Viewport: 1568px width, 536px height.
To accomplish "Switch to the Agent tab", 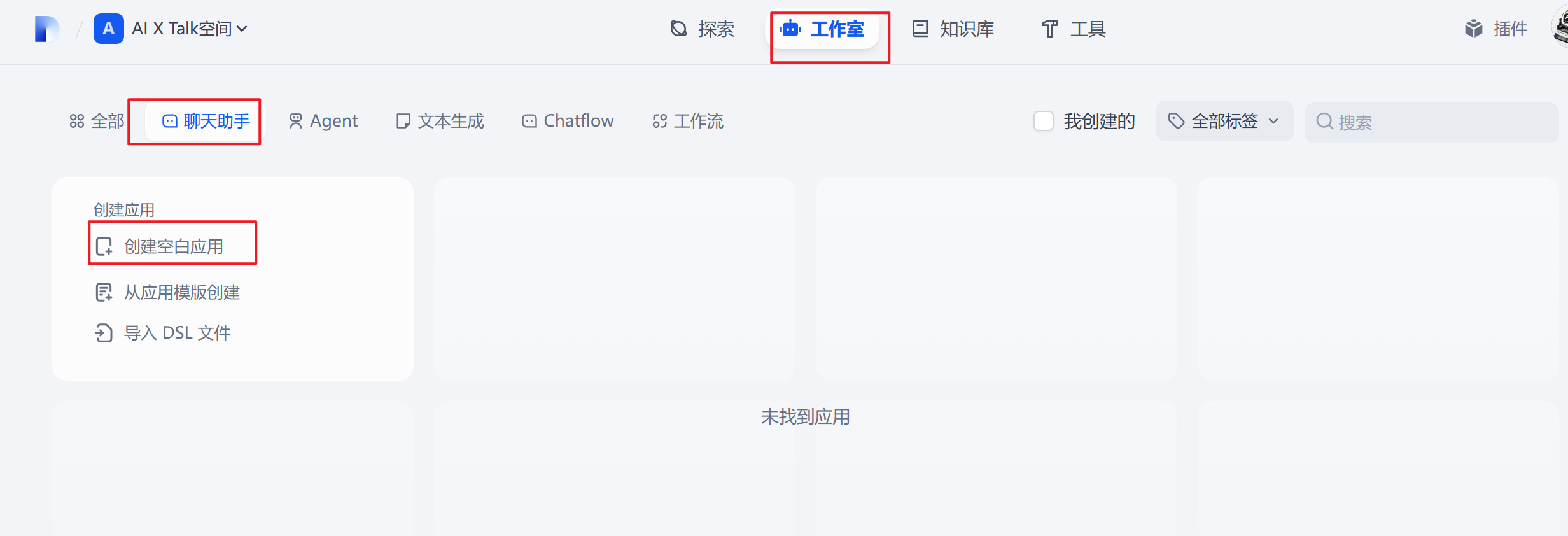I will click(x=324, y=121).
